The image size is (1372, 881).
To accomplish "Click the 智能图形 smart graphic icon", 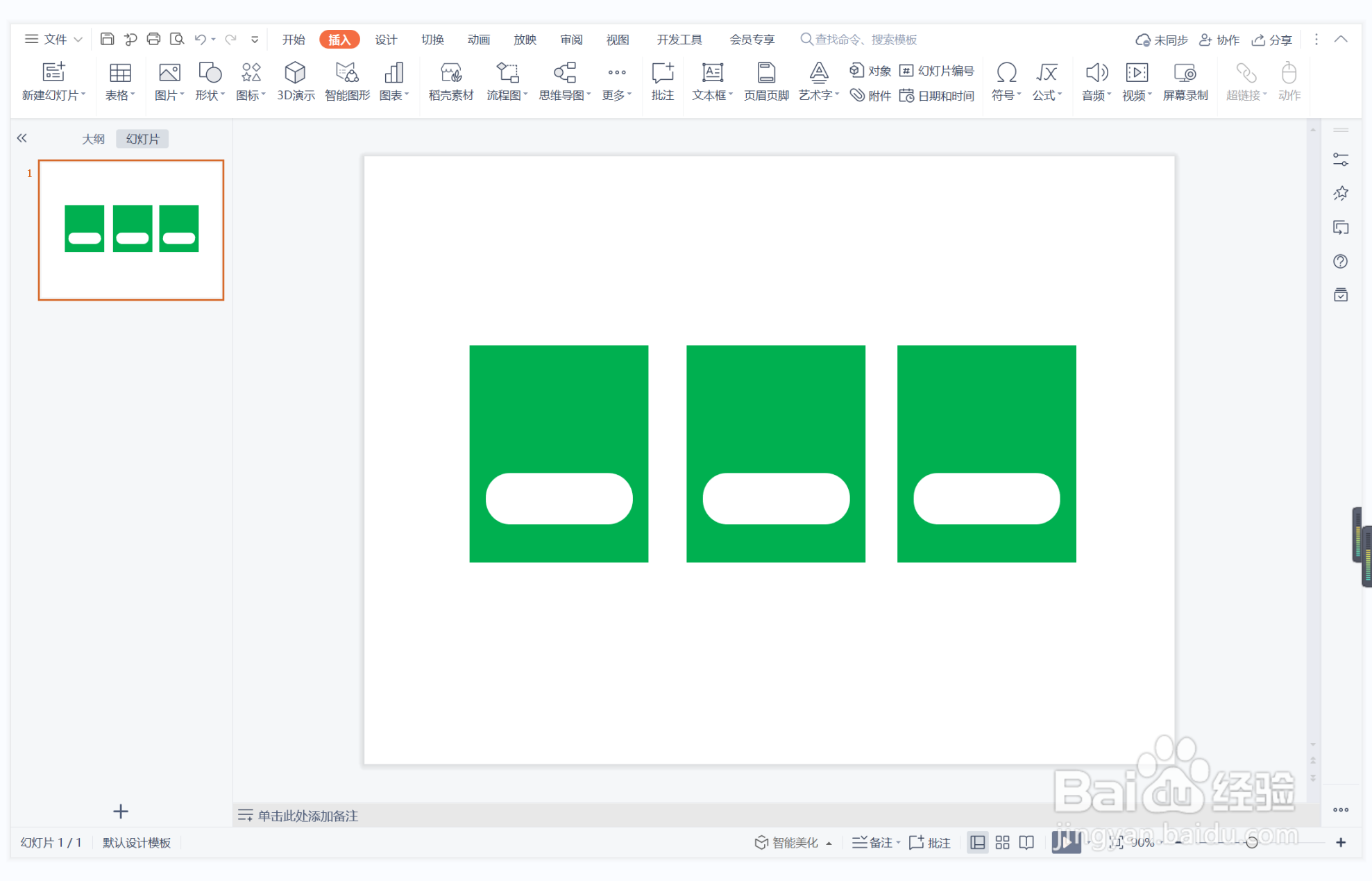I will [x=347, y=81].
